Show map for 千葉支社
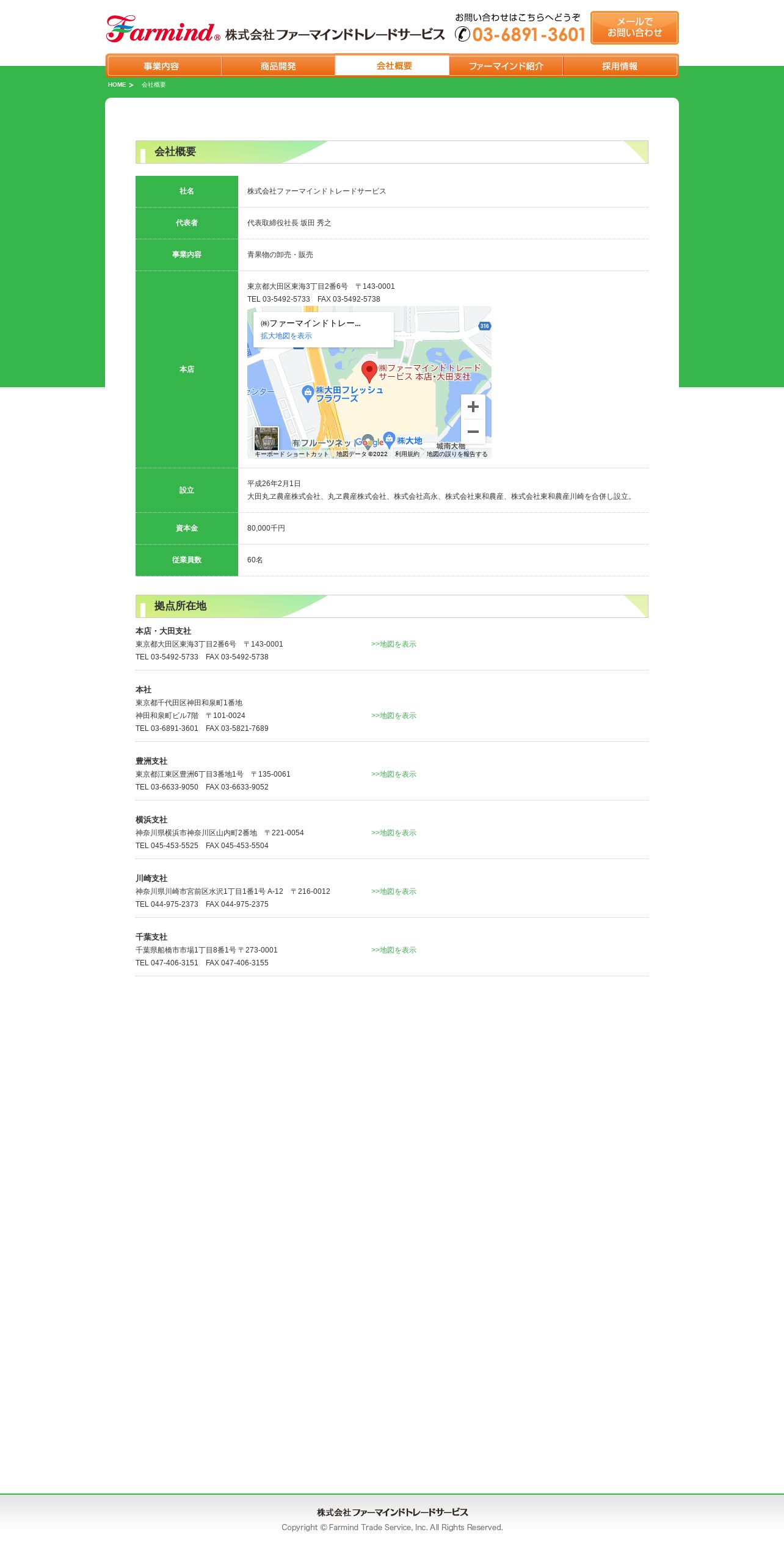Viewport: 784px width, 1568px height. pyautogui.click(x=394, y=950)
